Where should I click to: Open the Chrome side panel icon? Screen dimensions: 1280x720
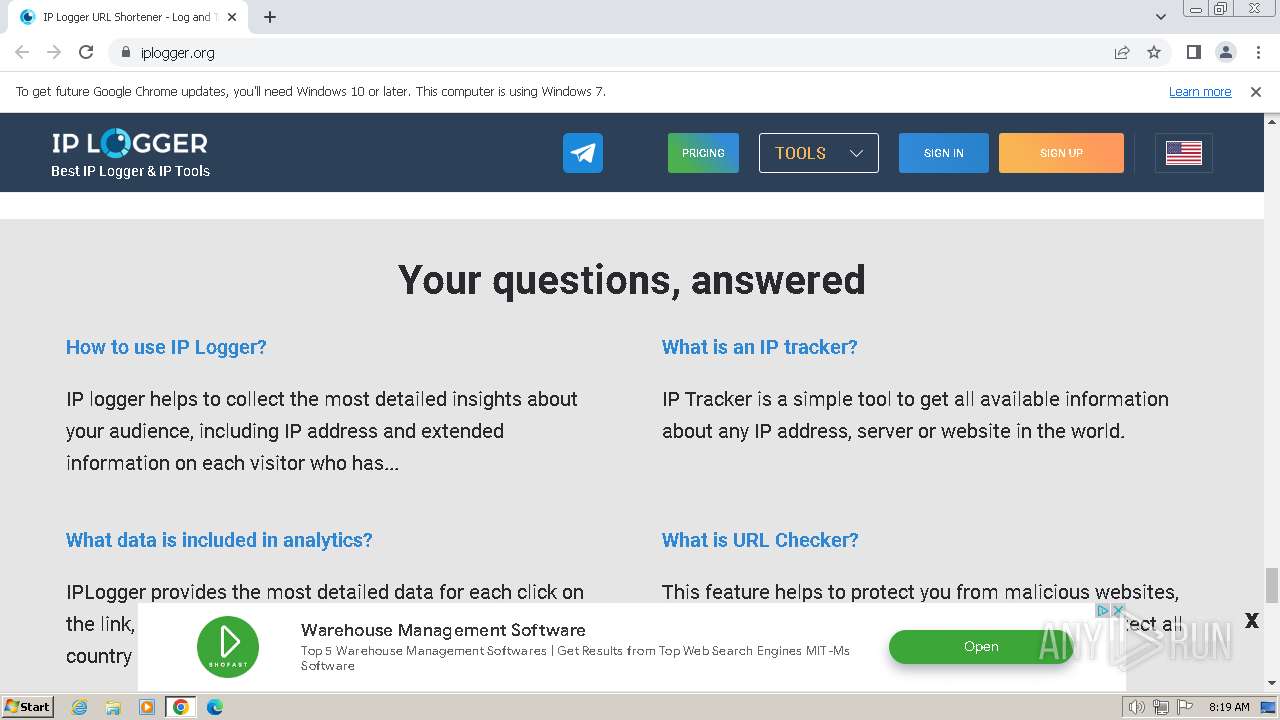(1194, 52)
